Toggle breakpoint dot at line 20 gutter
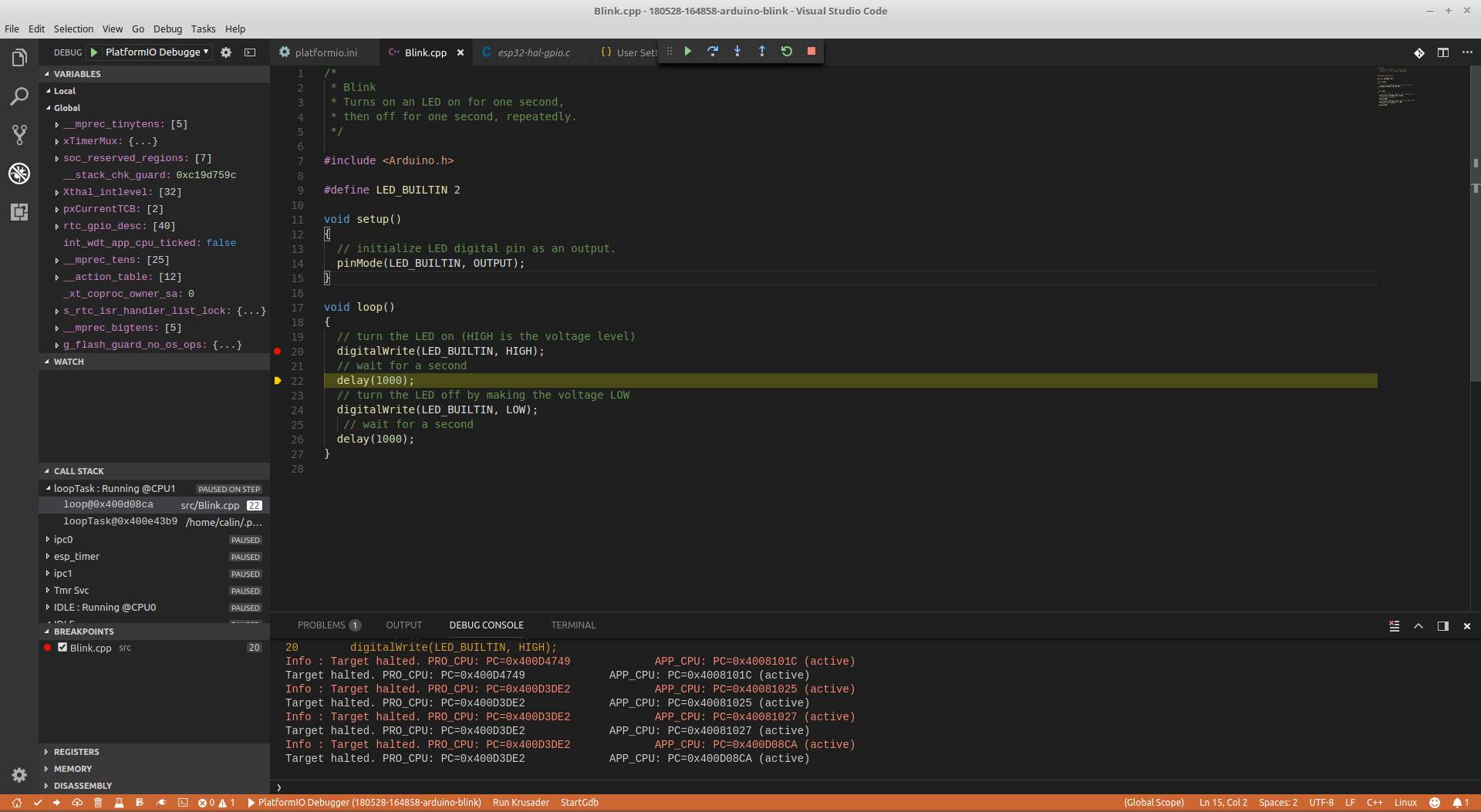1481x812 pixels. tap(278, 352)
